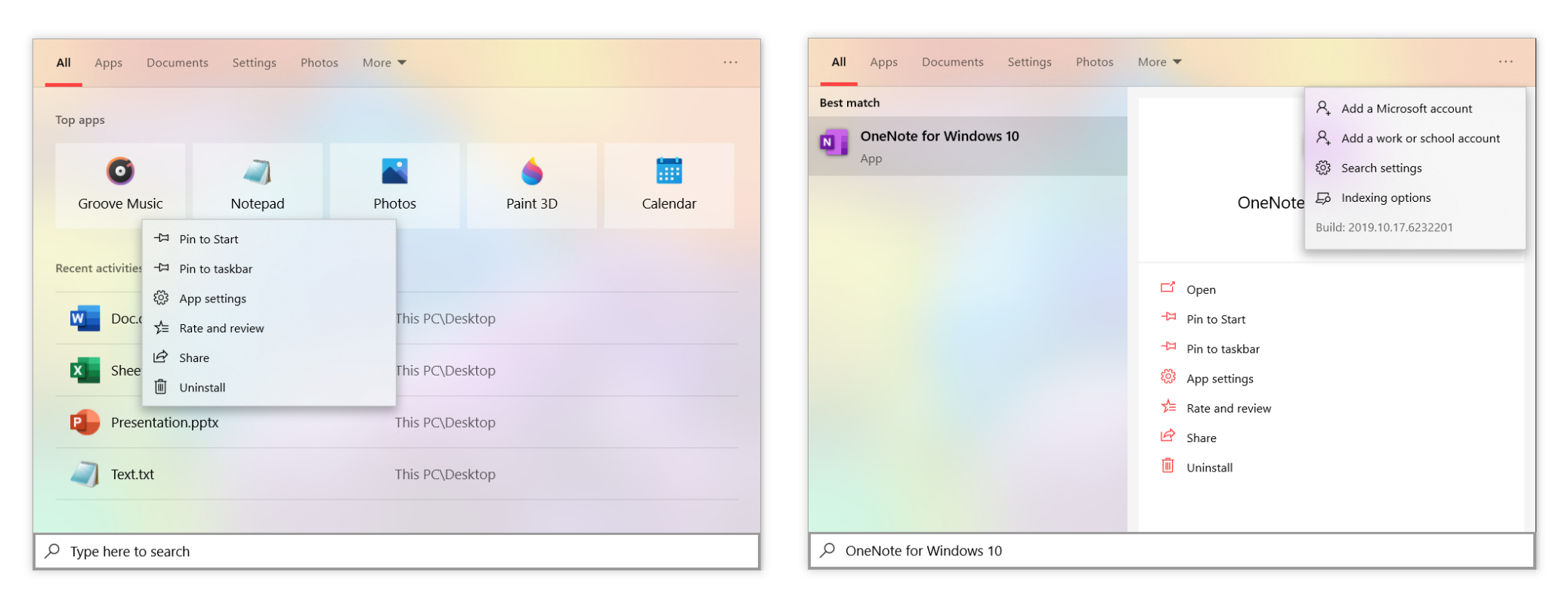The width and height of the screenshot is (1568, 600).
Task: Choose Rate and review in left context menu
Action: click(x=269, y=328)
